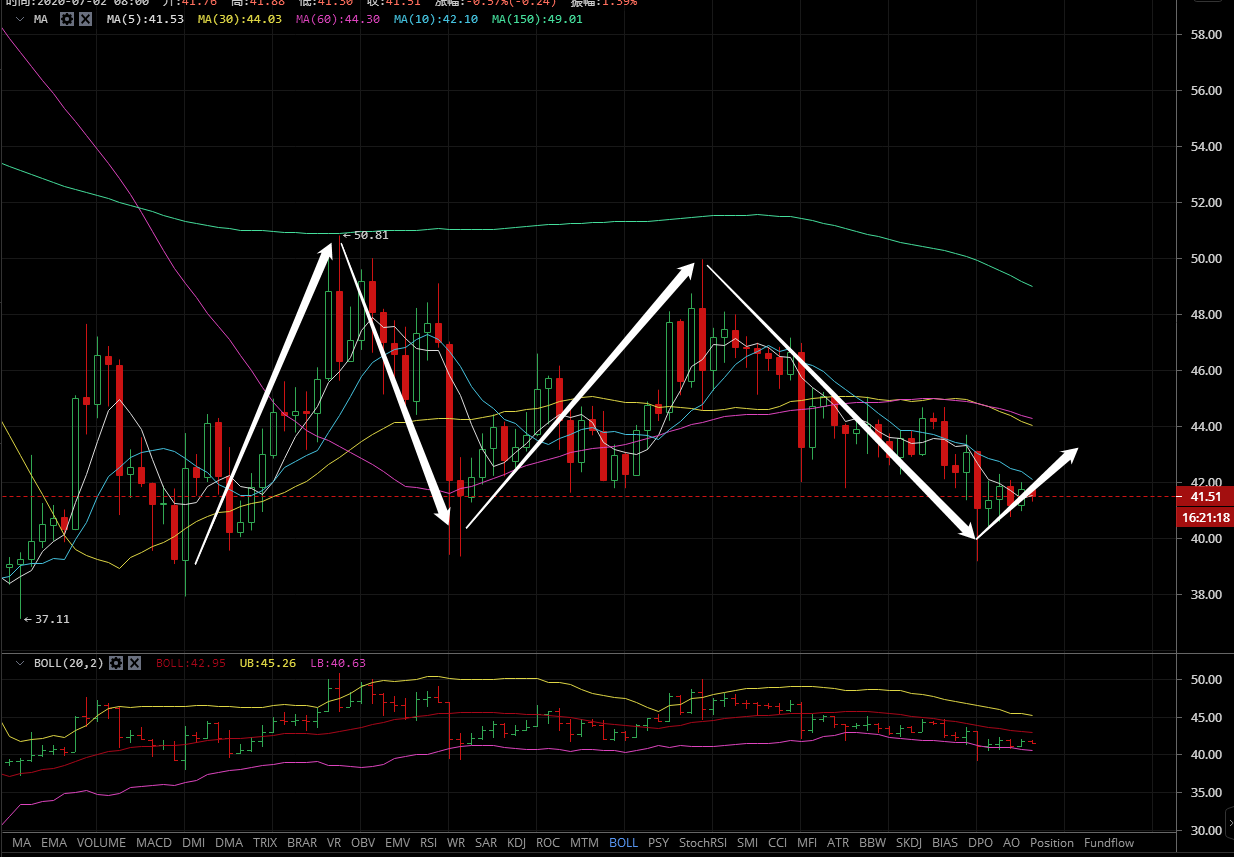Choose the StochRSI indicator
Image resolution: width=1234 pixels, height=857 pixels.
click(703, 843)
